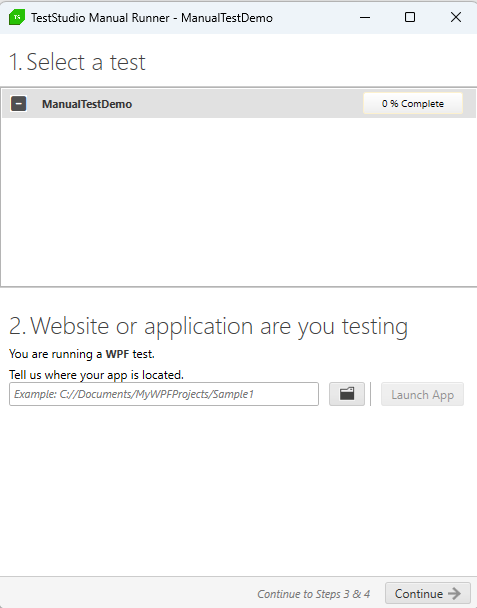Open the folder browse button
Screen dimensions: 477x608
pos(347,394)
